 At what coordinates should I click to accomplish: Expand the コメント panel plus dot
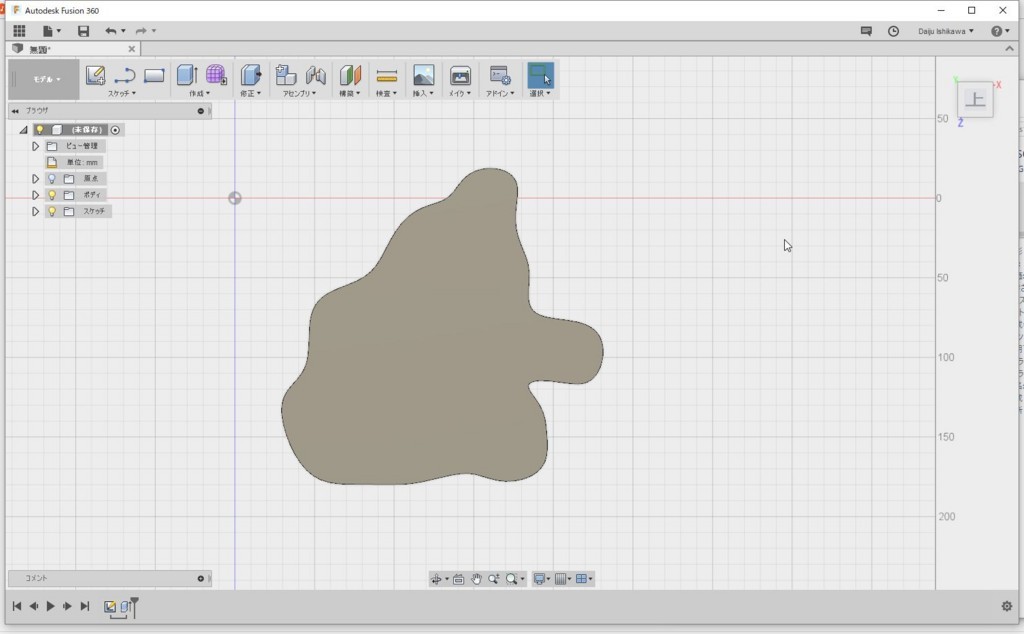click(x=200, y=579)
